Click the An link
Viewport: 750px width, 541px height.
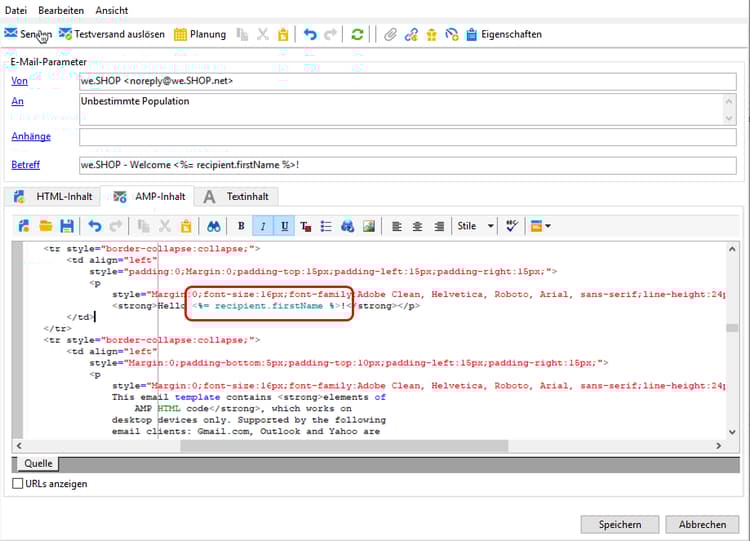coord(17,101)
